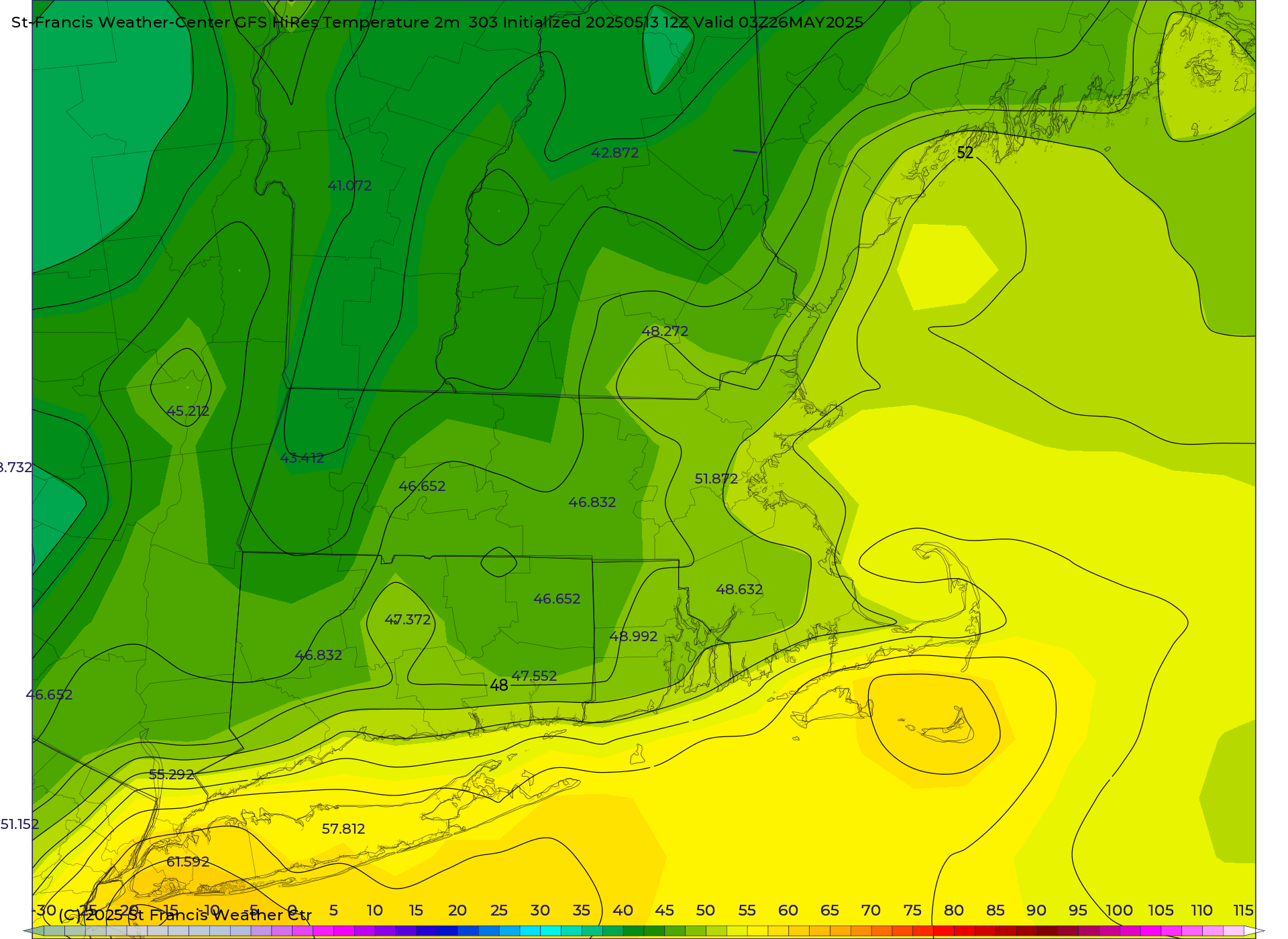Click the (C) 2025 St Francis Weather Ctr copyright
Screen dimensions: 1288x939
pos(185,915)
